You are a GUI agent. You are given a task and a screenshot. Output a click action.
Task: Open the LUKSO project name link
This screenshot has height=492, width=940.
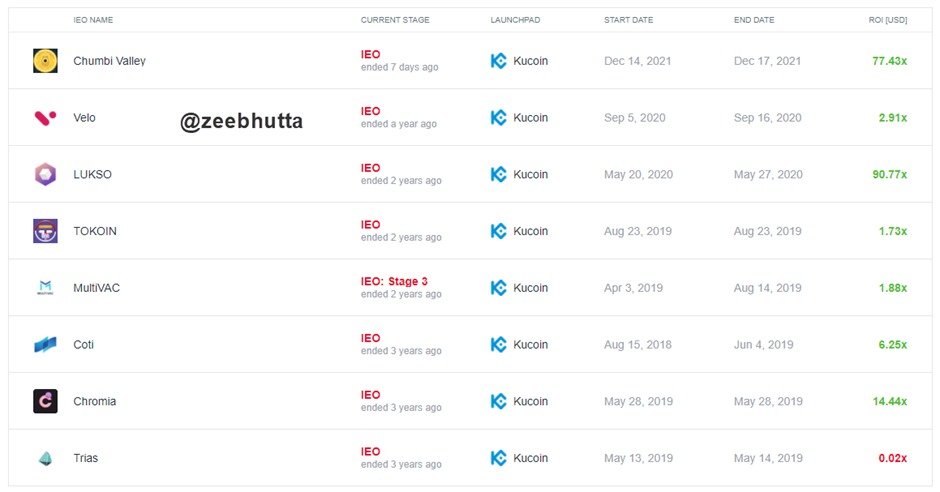[x=92, y=174]
